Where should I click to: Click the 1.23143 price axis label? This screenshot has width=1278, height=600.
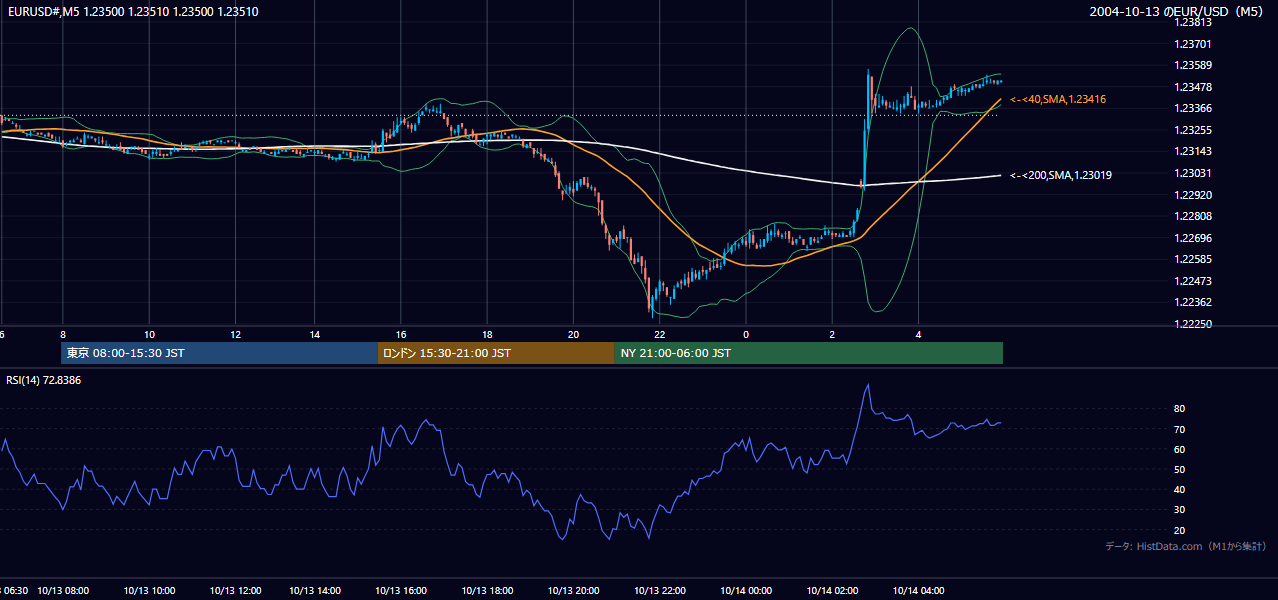point(1193,151)
